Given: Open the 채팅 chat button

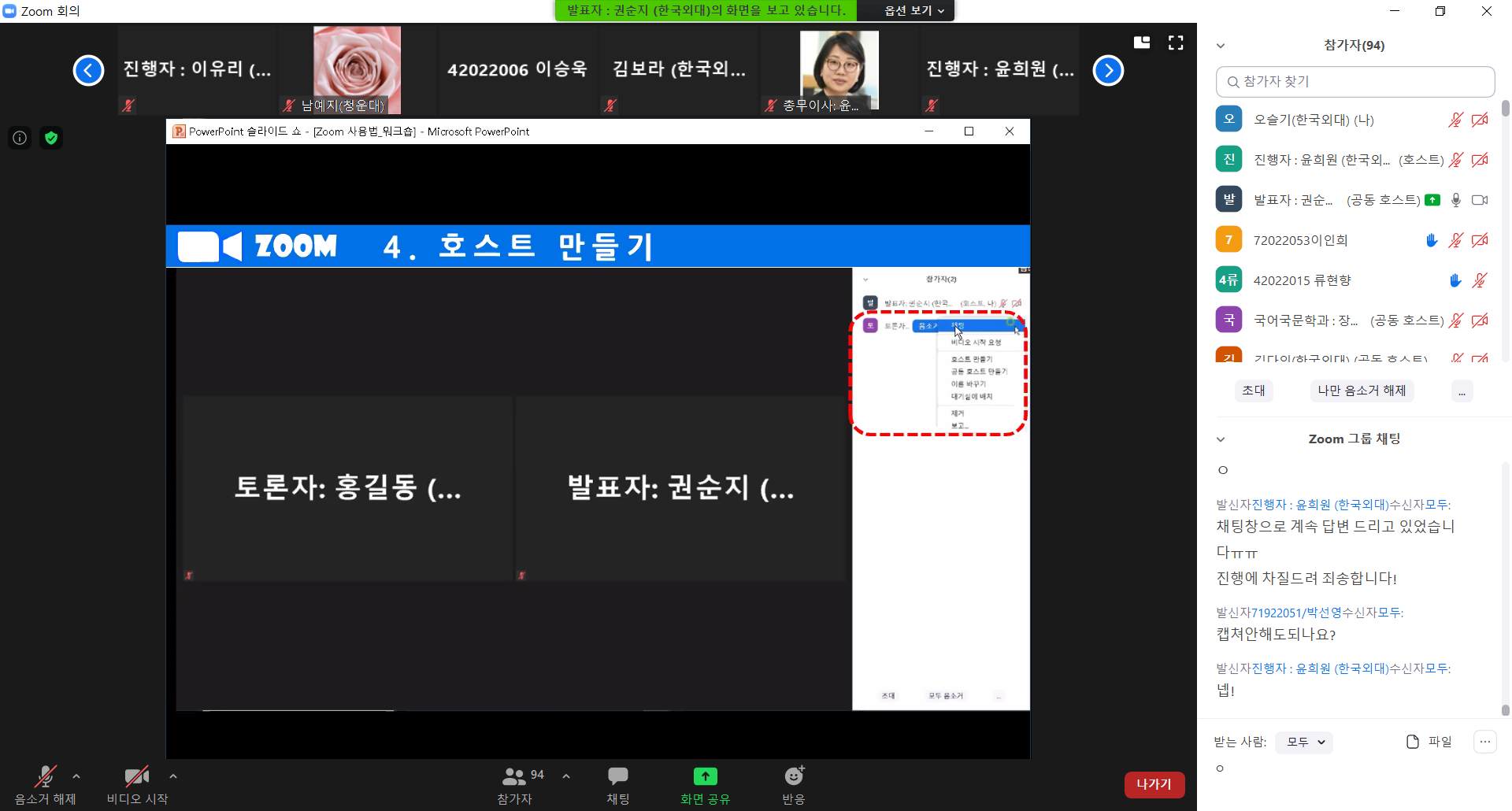Looking at the screenshot, I should pos(618,785).
